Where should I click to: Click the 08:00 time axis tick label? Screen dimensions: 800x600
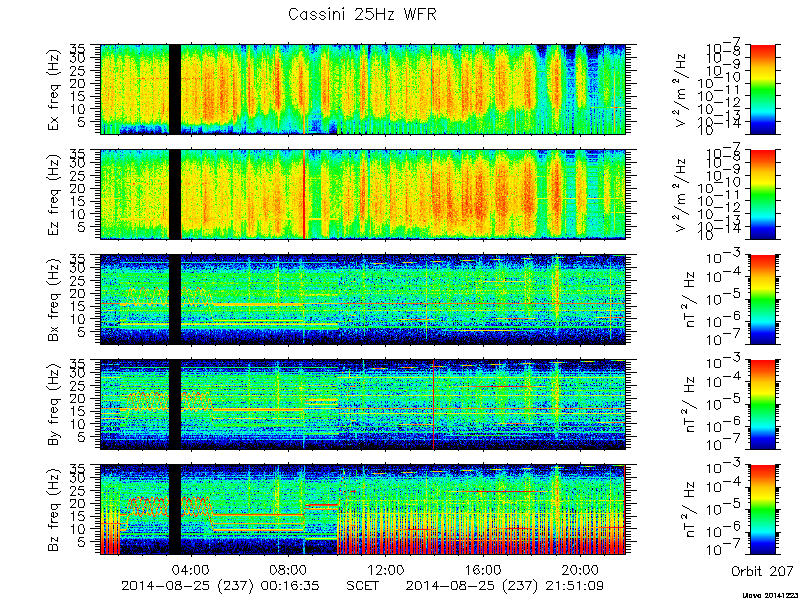click(288, 569)
